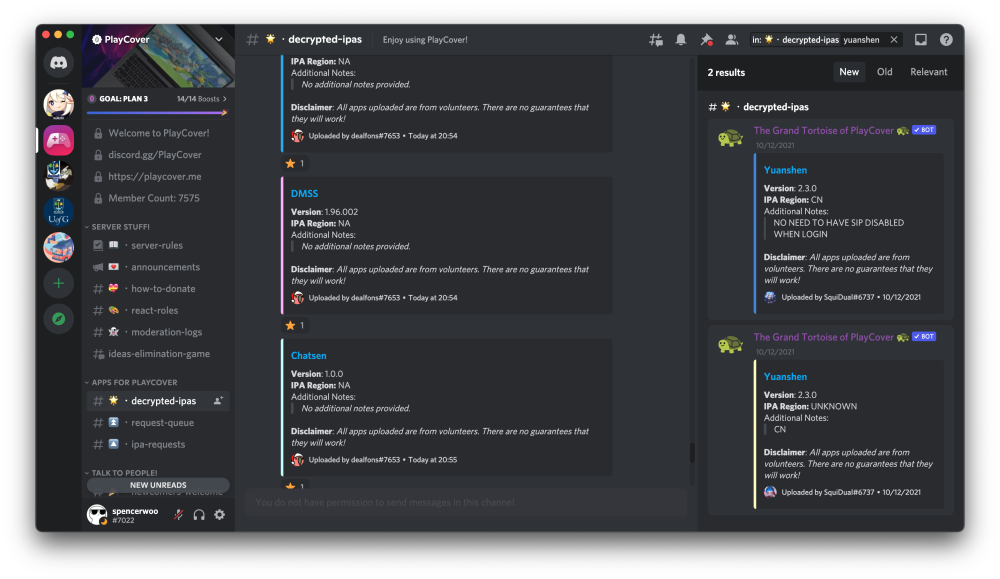Open user settings gear

click(x=219, y=515)
